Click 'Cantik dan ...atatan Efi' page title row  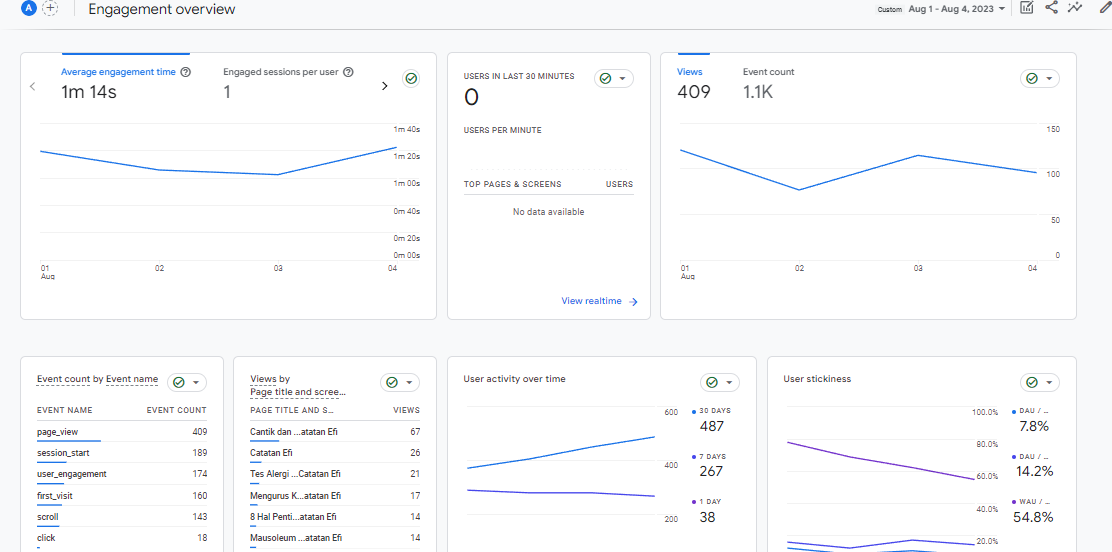335,431
